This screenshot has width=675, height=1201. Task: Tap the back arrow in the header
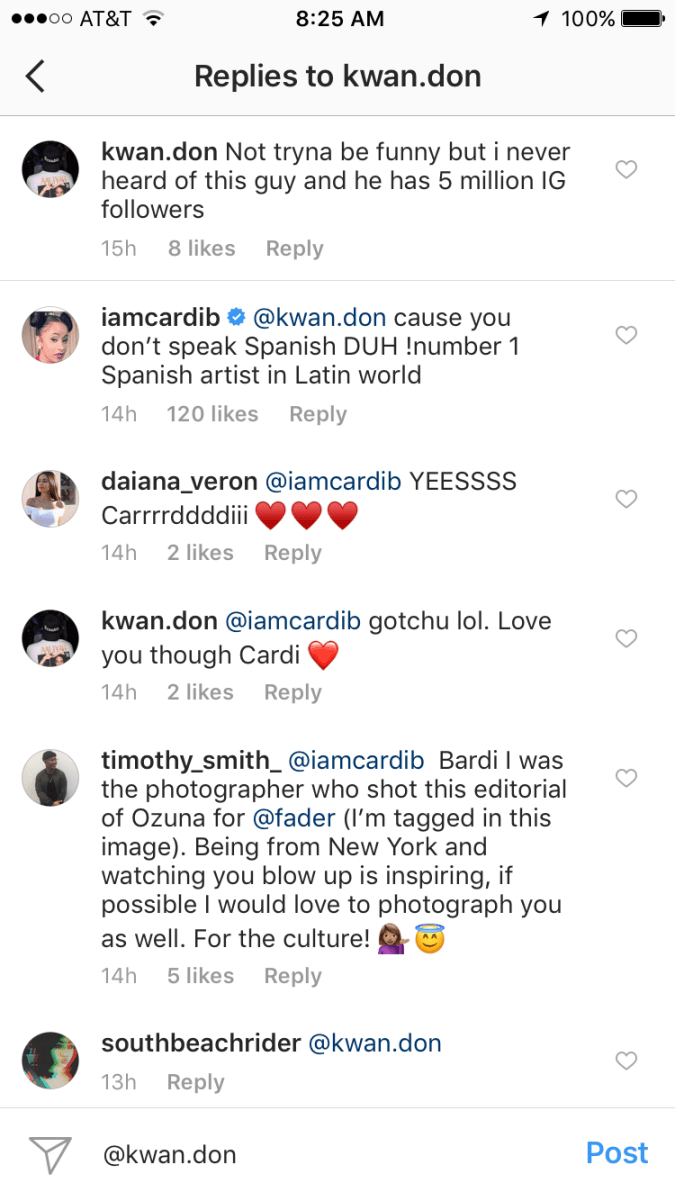tap(36, 76)
